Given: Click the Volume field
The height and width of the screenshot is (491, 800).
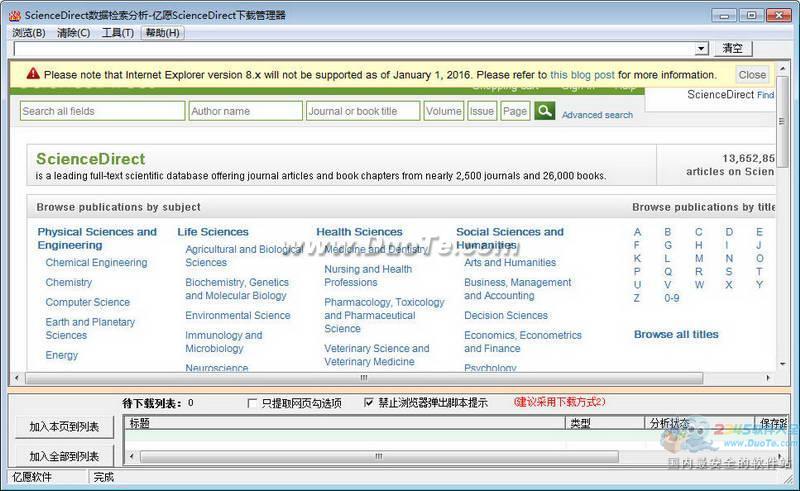Looking at the screenshot, I should click(x=443, y=111).
